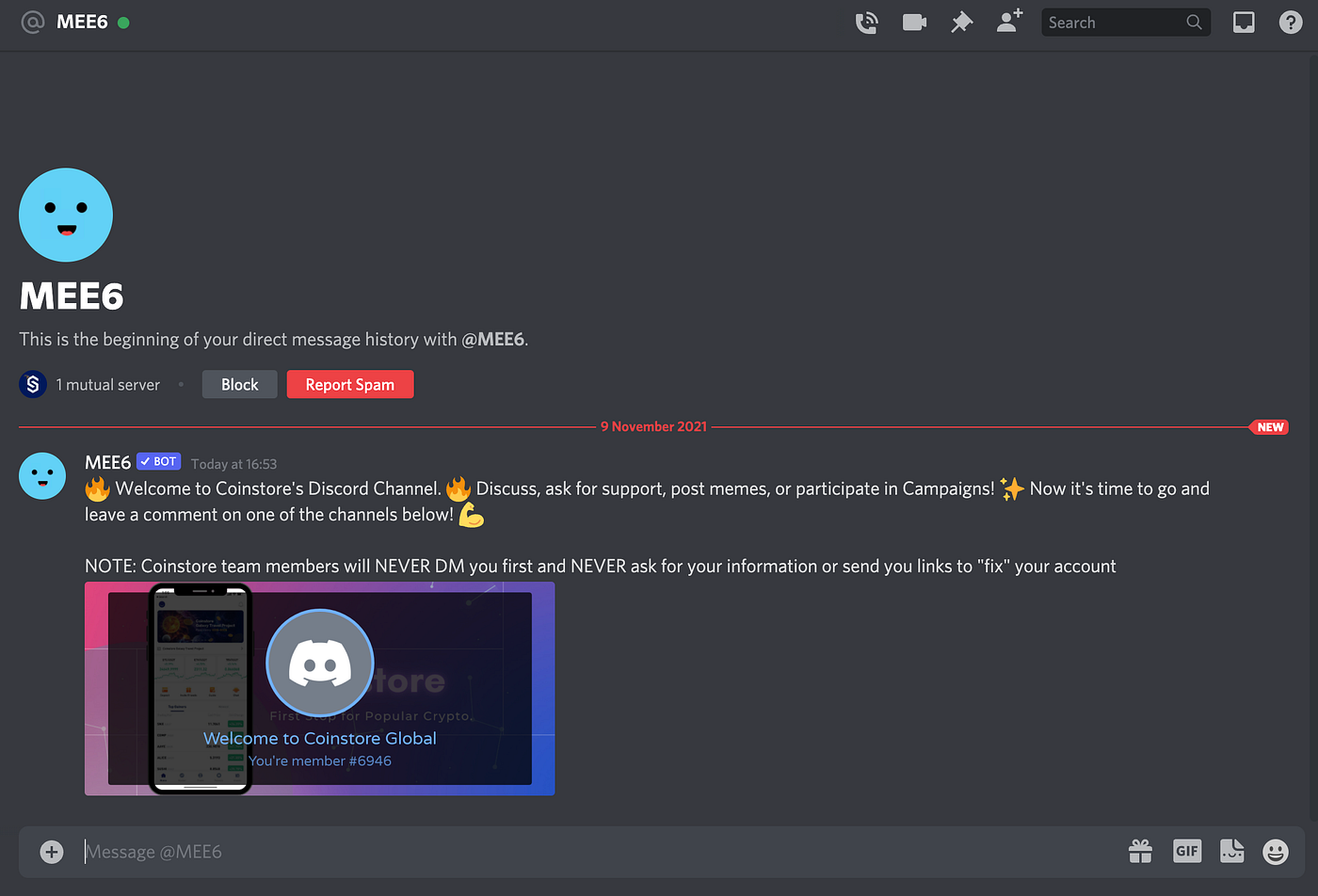The height and width of the screenshot is (896, 1318).
Task: Click the MEE6 username in message header
Action: coord(107,462)
